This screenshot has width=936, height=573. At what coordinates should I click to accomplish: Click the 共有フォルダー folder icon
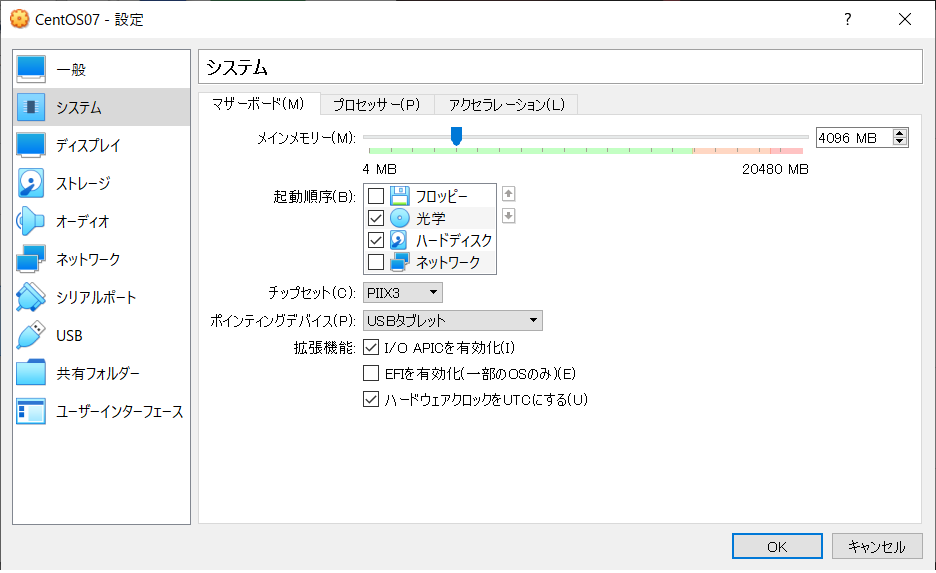(31, 373)
